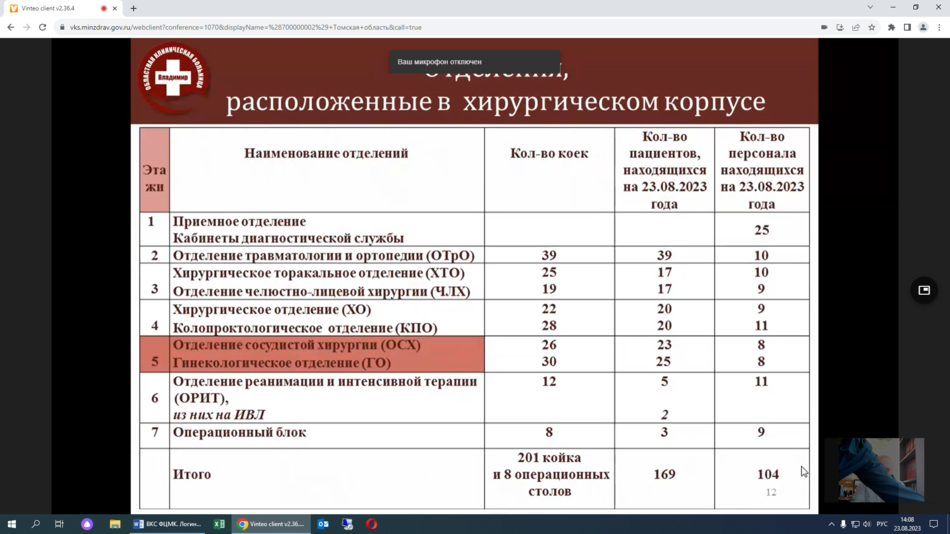Open Outlook from the taskbar

[323, 524]
